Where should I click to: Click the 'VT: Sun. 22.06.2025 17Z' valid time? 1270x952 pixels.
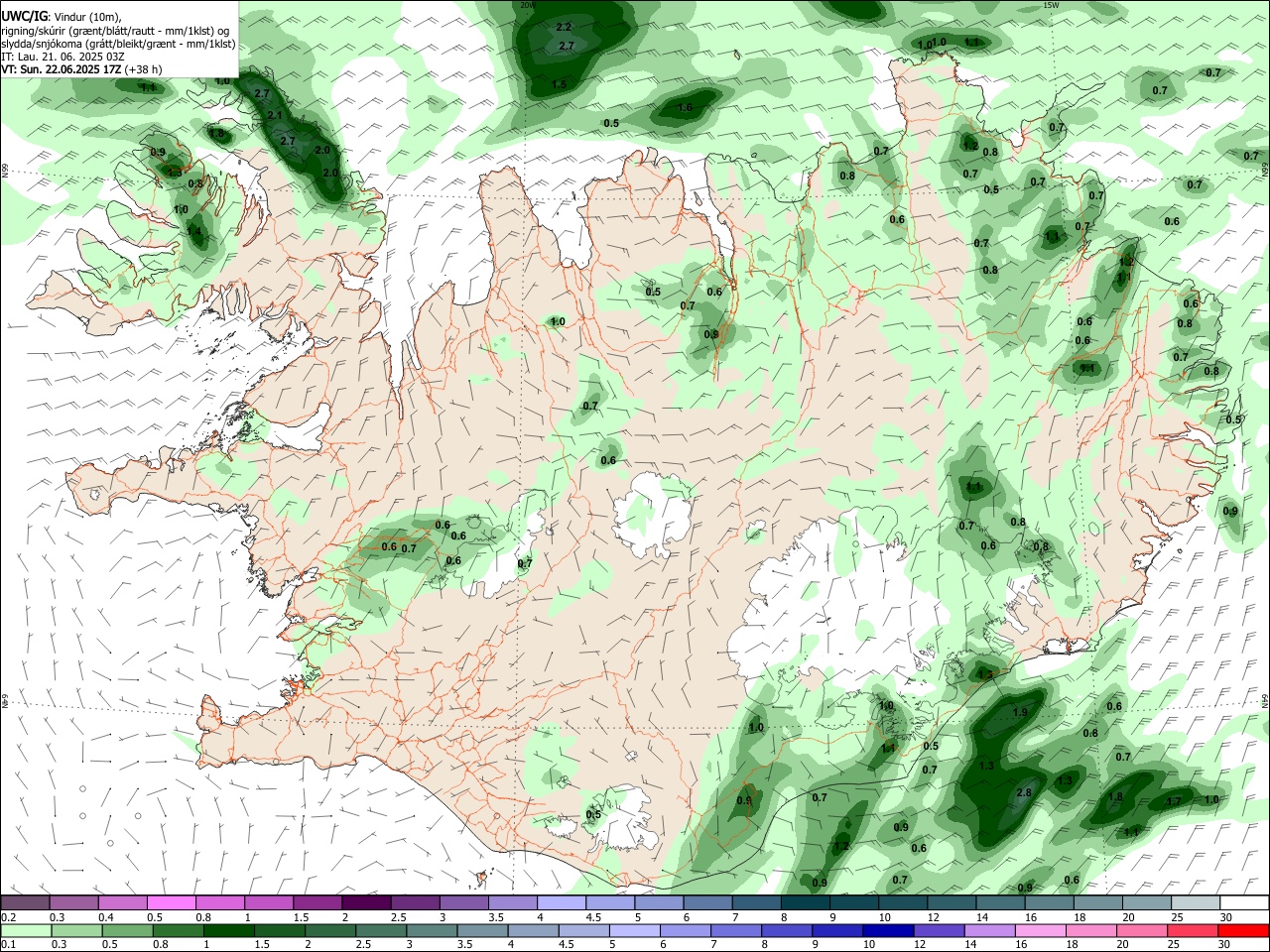pyautogui.click(x=61, y=69)
